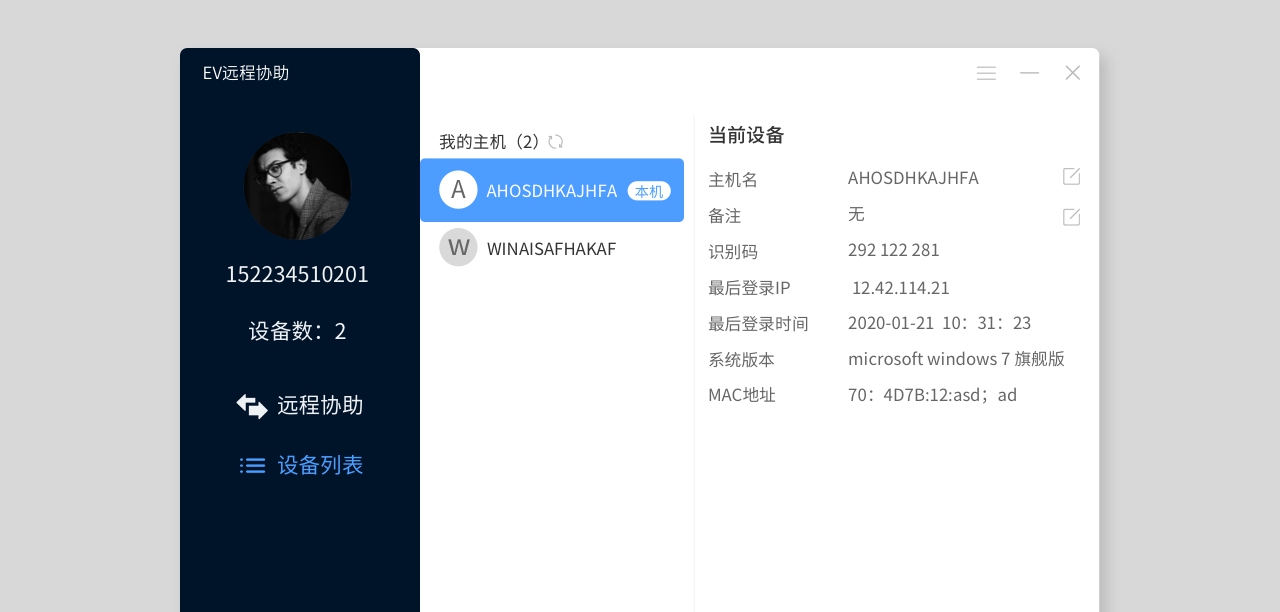Click the 最后登录IP address value
This screenshot has height=612, width=1280.
click(901, 287)
